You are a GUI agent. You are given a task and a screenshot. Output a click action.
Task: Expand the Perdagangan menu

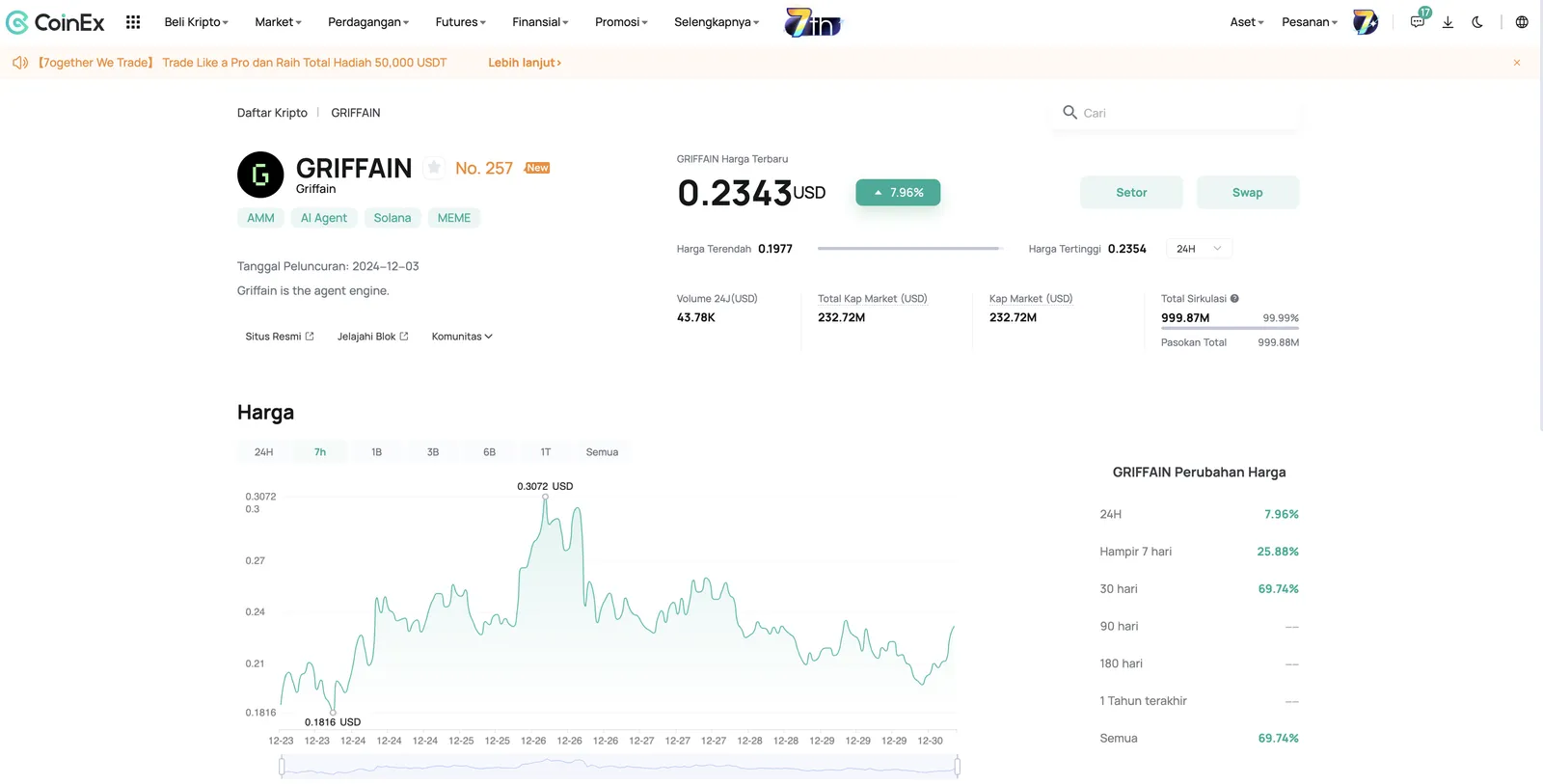coord(368,22)
